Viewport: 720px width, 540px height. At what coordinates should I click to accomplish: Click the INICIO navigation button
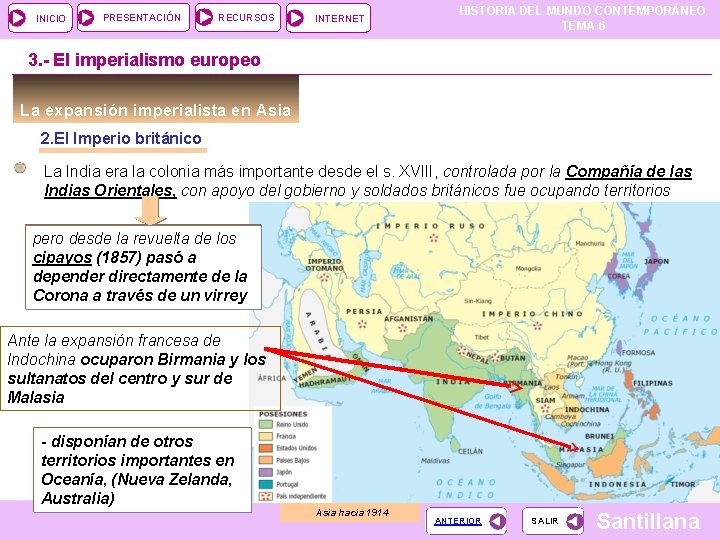click(40, 18)
